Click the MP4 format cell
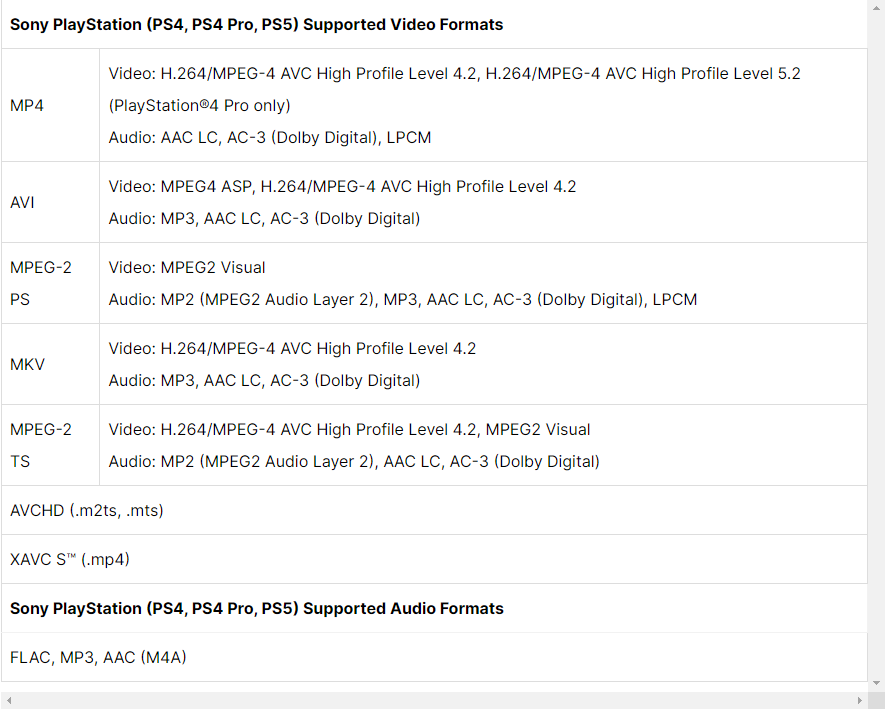The image size is (886, 709). (50, 105)
